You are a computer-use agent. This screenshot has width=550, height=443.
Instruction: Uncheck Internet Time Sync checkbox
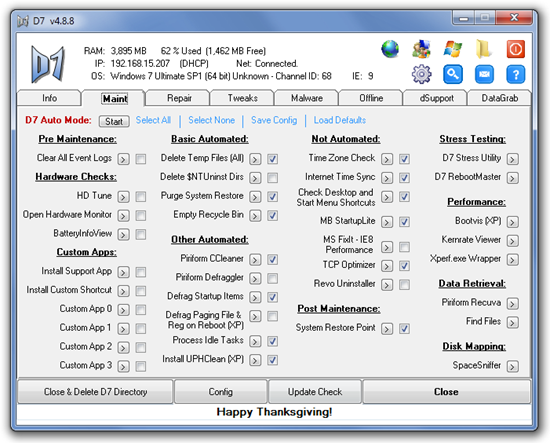[x=404, y=178]
